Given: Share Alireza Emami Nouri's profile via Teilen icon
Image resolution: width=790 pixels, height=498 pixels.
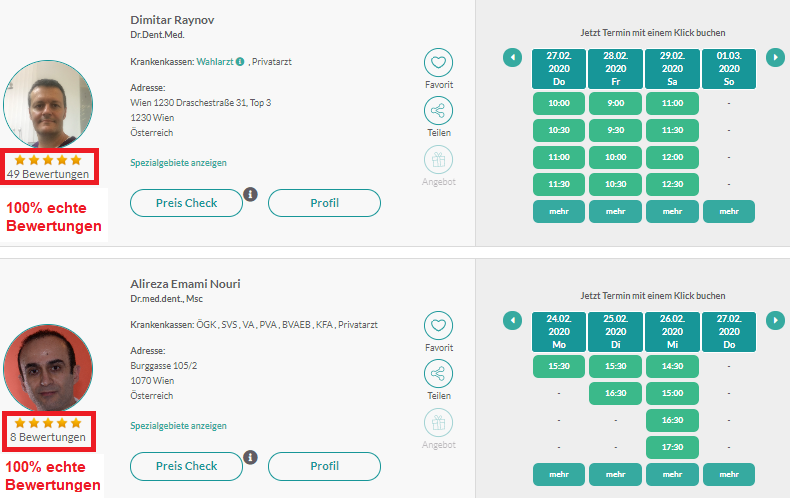Looking at the screenshot, I should click(438, 374).
